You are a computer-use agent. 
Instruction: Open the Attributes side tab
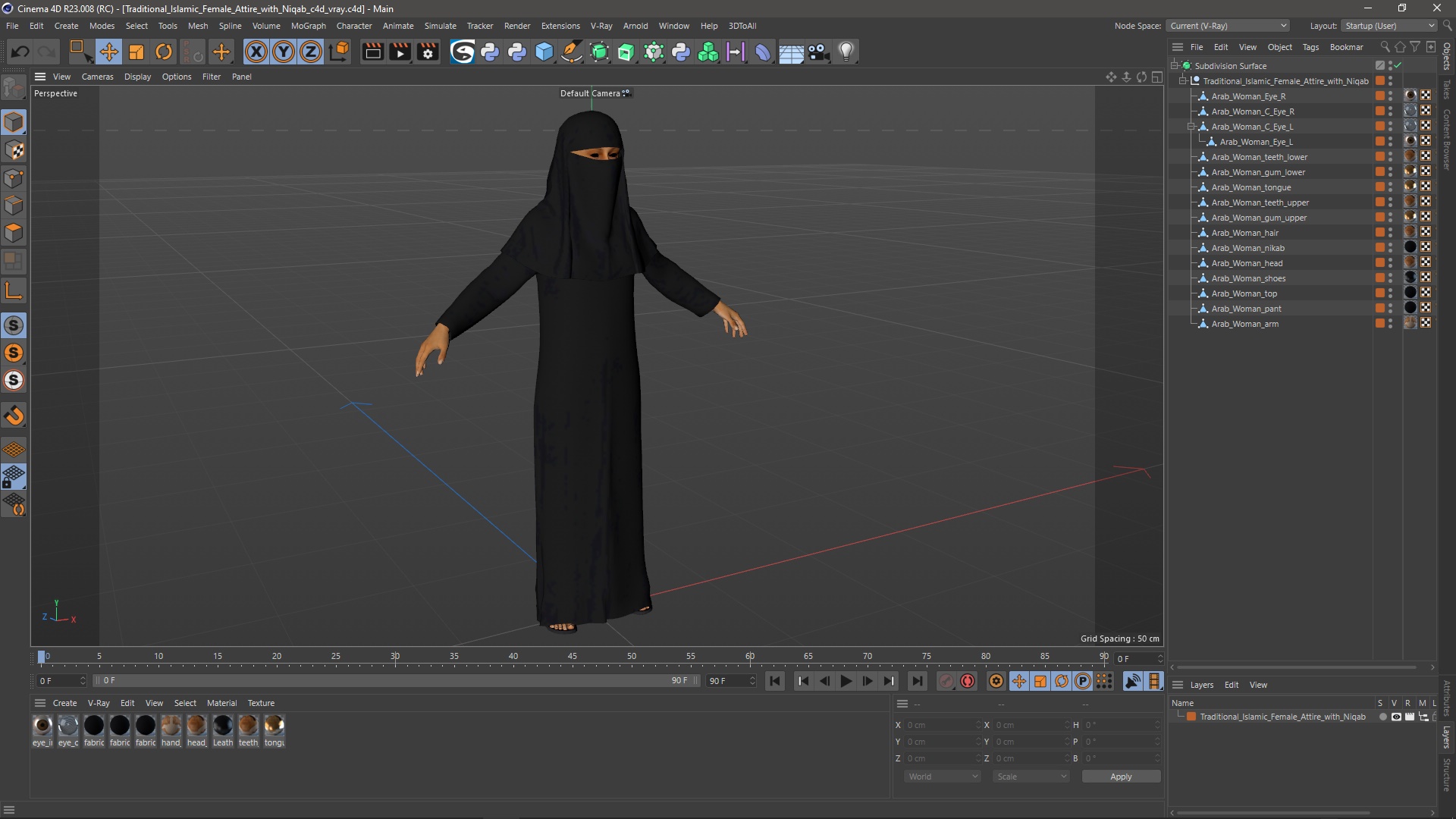click(1447, 697)
